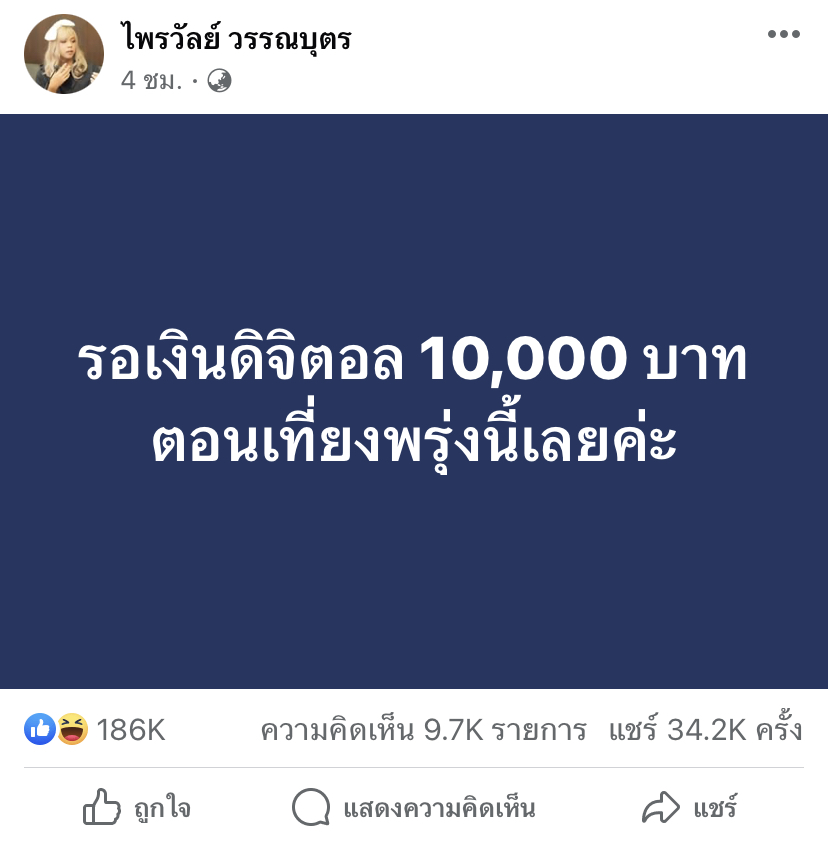Select the แชร์ share button label

point(715,807)
